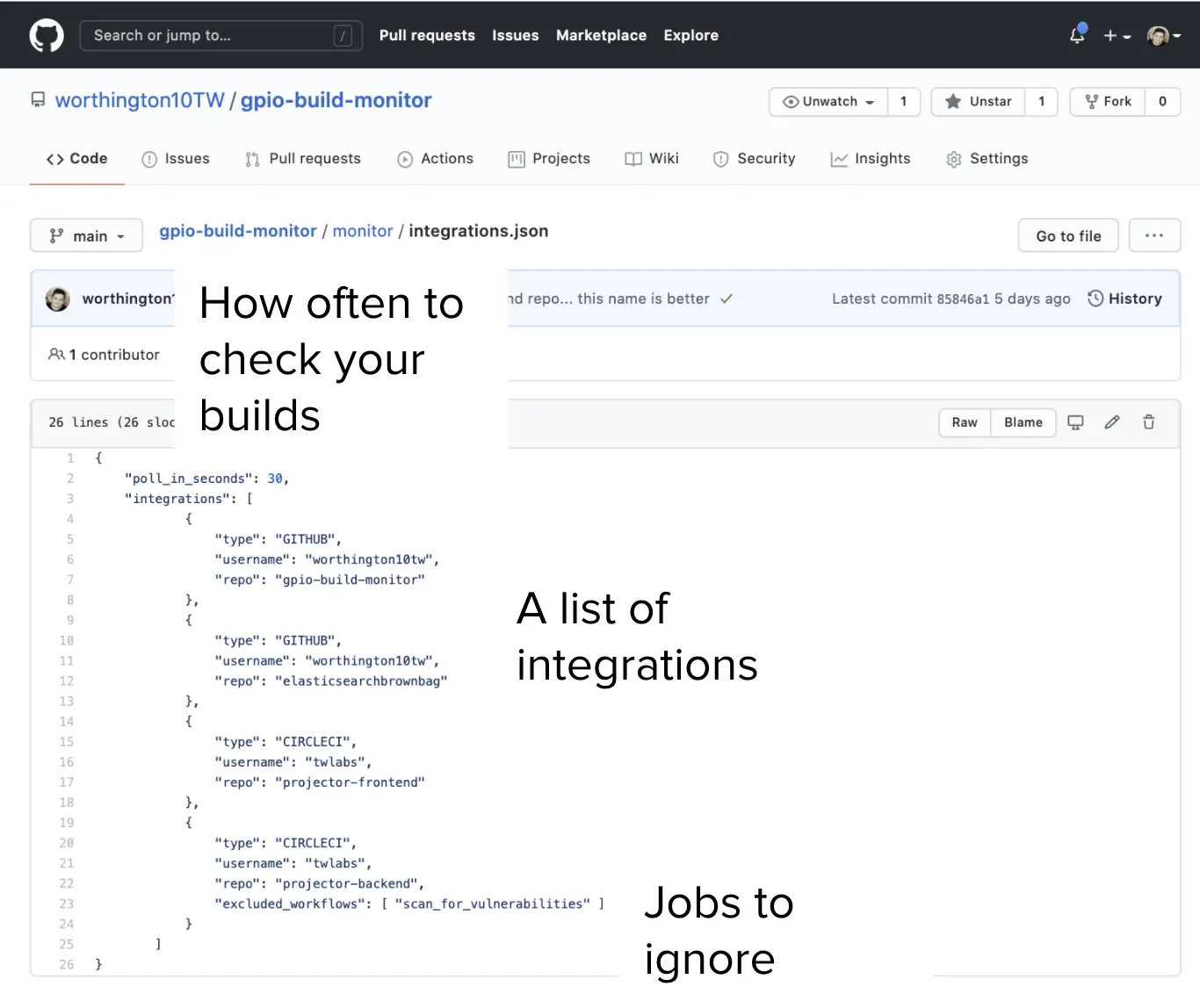1200x1008 pixels.
Task: Show the commit status checkmark details
Action: (727, 299)
